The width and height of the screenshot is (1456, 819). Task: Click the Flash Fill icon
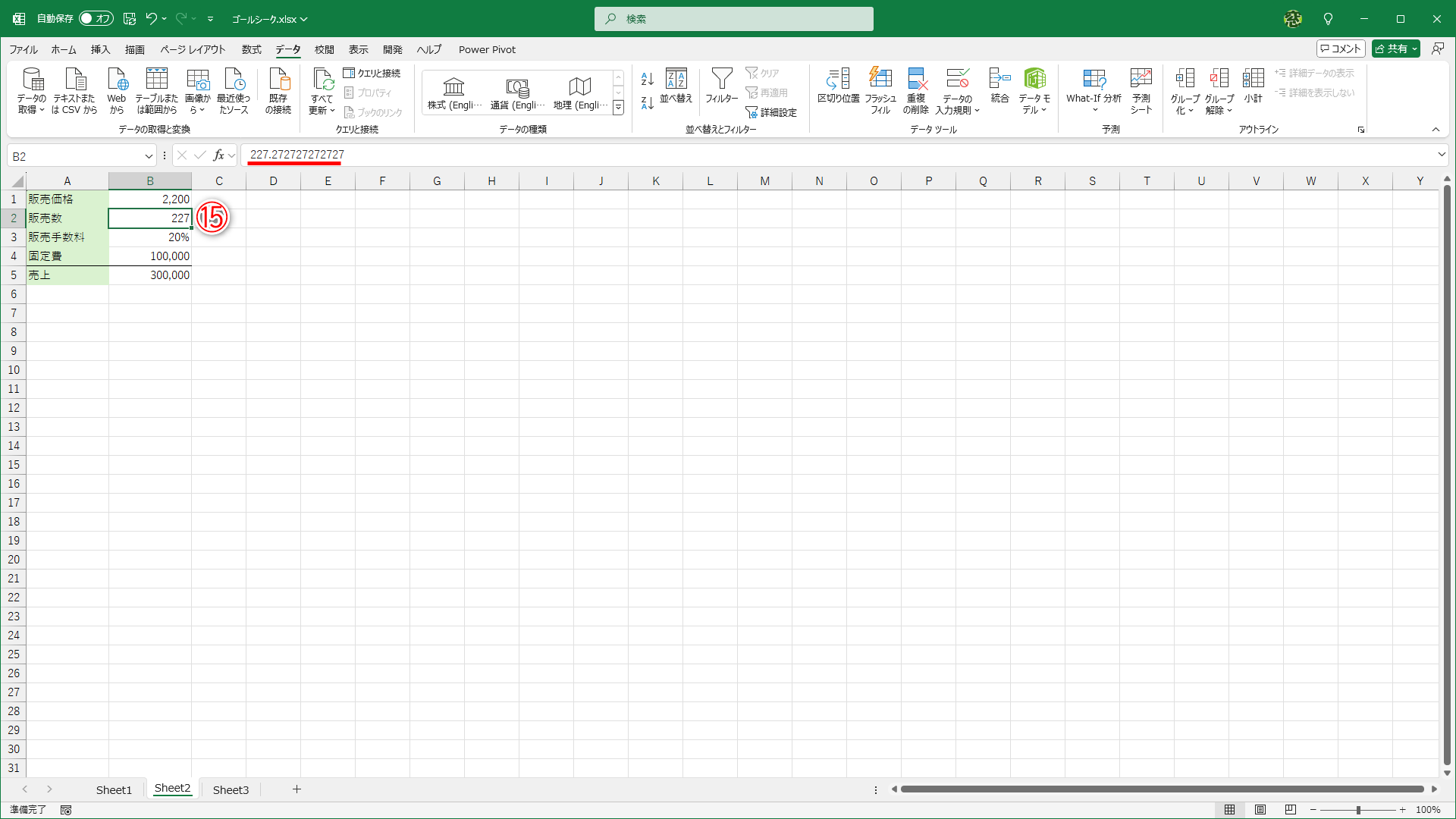point(880,79)
